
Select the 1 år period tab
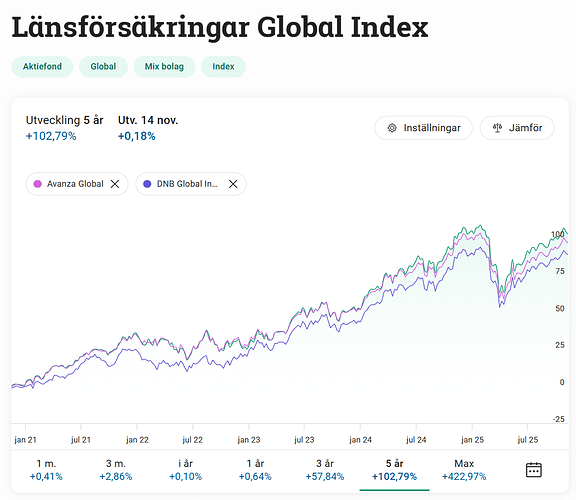(255, 470)
